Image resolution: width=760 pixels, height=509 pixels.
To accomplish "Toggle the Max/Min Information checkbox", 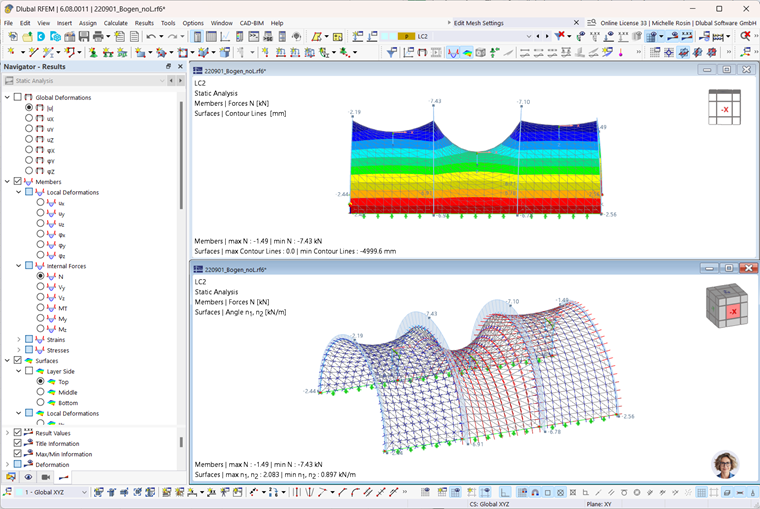I will click(17, 454).
